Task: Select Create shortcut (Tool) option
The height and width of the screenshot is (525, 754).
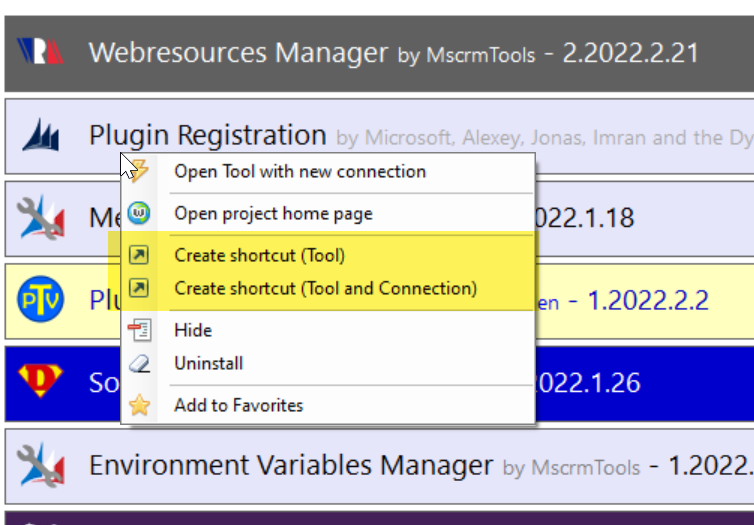Action: (260, 255)
